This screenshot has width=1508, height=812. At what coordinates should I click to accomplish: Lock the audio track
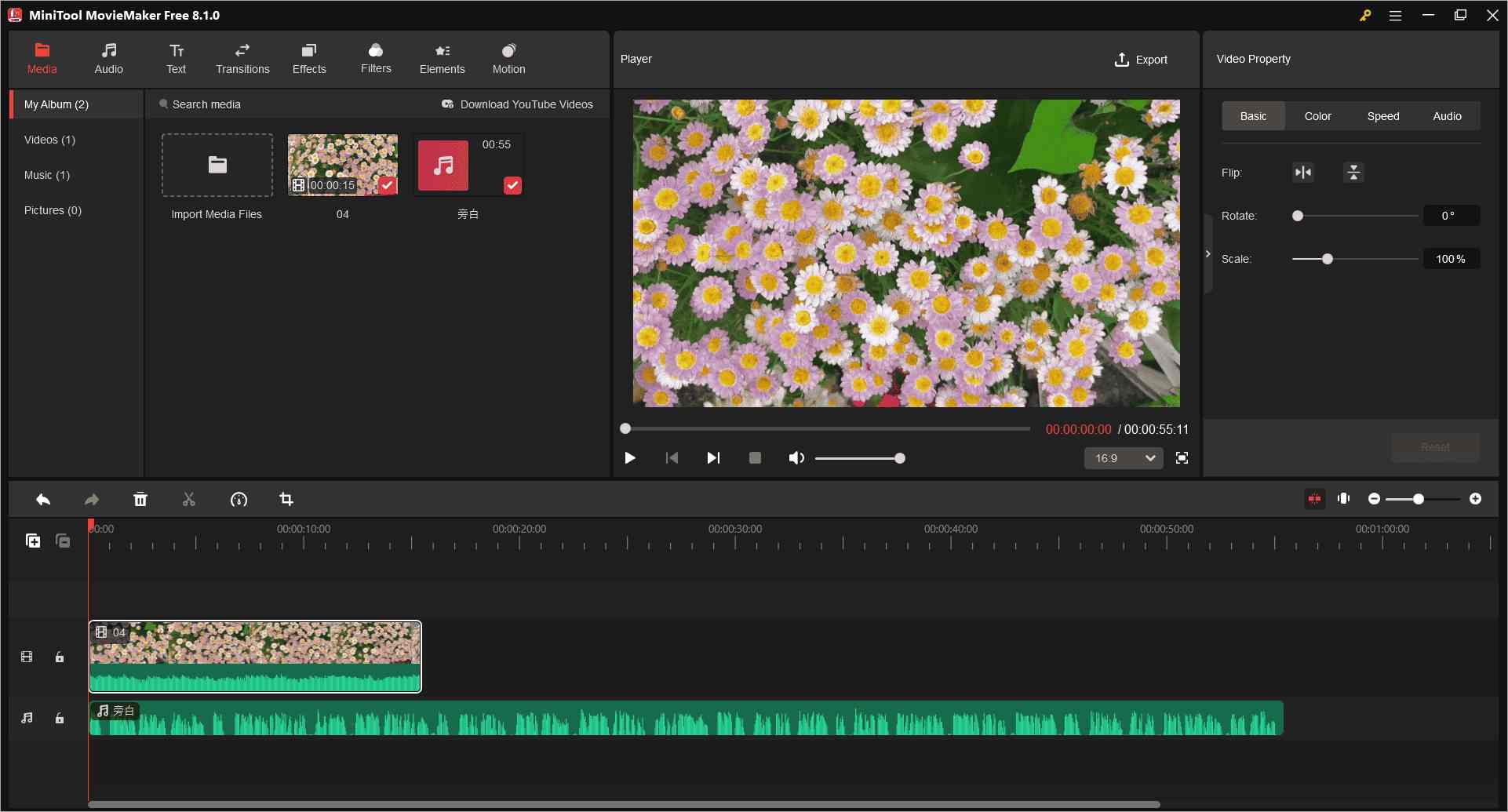pos(60,718)
